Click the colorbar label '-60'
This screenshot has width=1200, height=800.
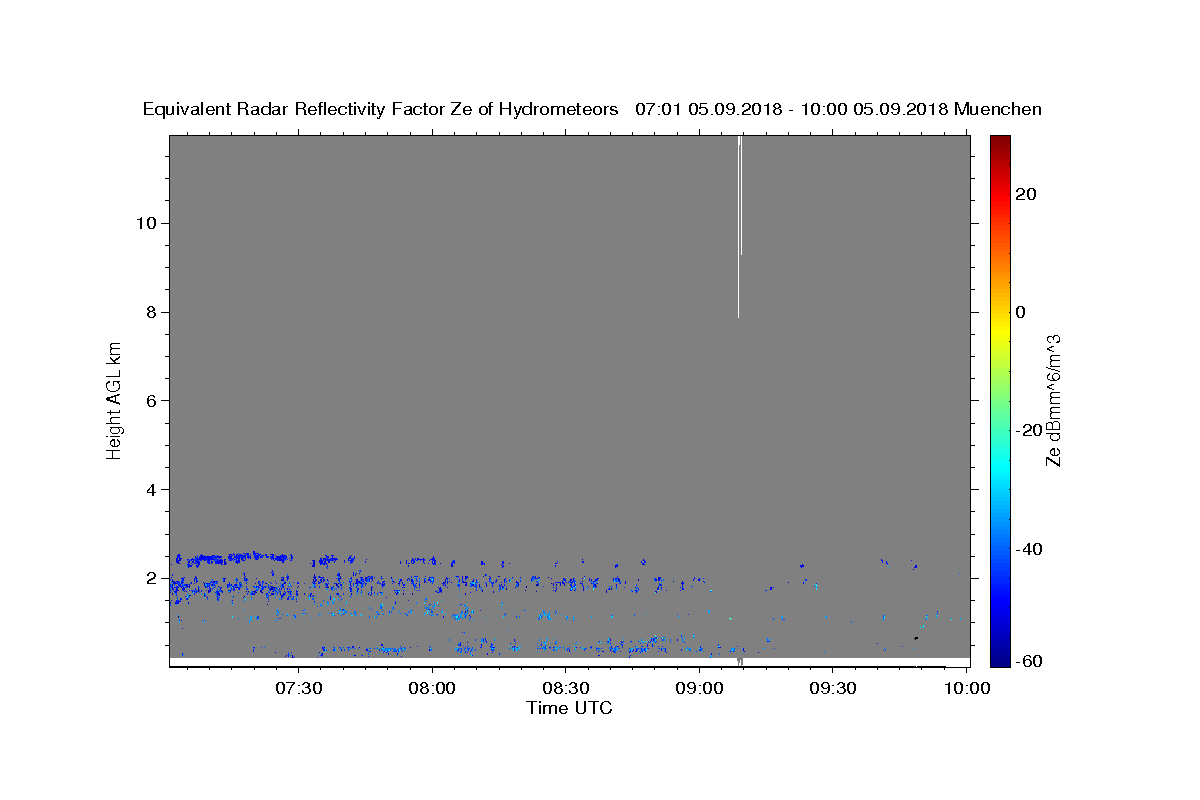point(1029,662)
